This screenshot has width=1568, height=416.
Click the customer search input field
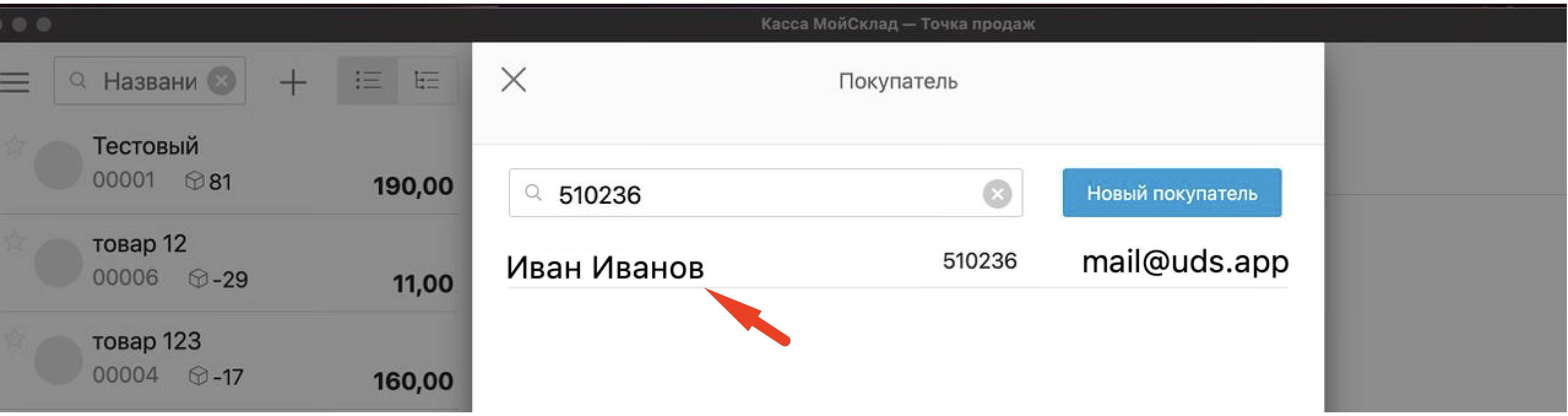click(x=766, y=193)
